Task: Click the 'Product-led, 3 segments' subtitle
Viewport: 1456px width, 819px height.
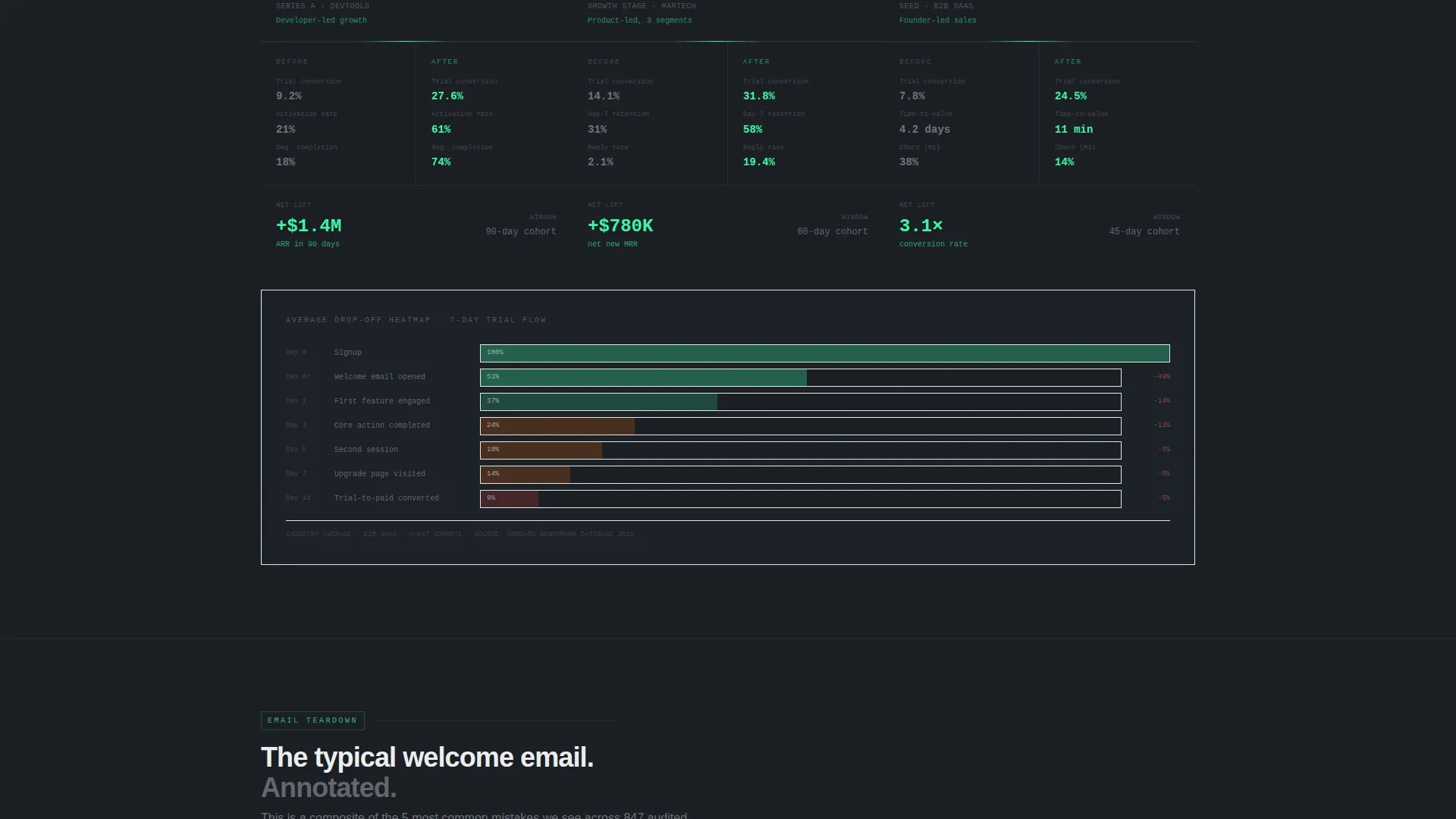Action: pyautogui.click(x=640, y=20)
